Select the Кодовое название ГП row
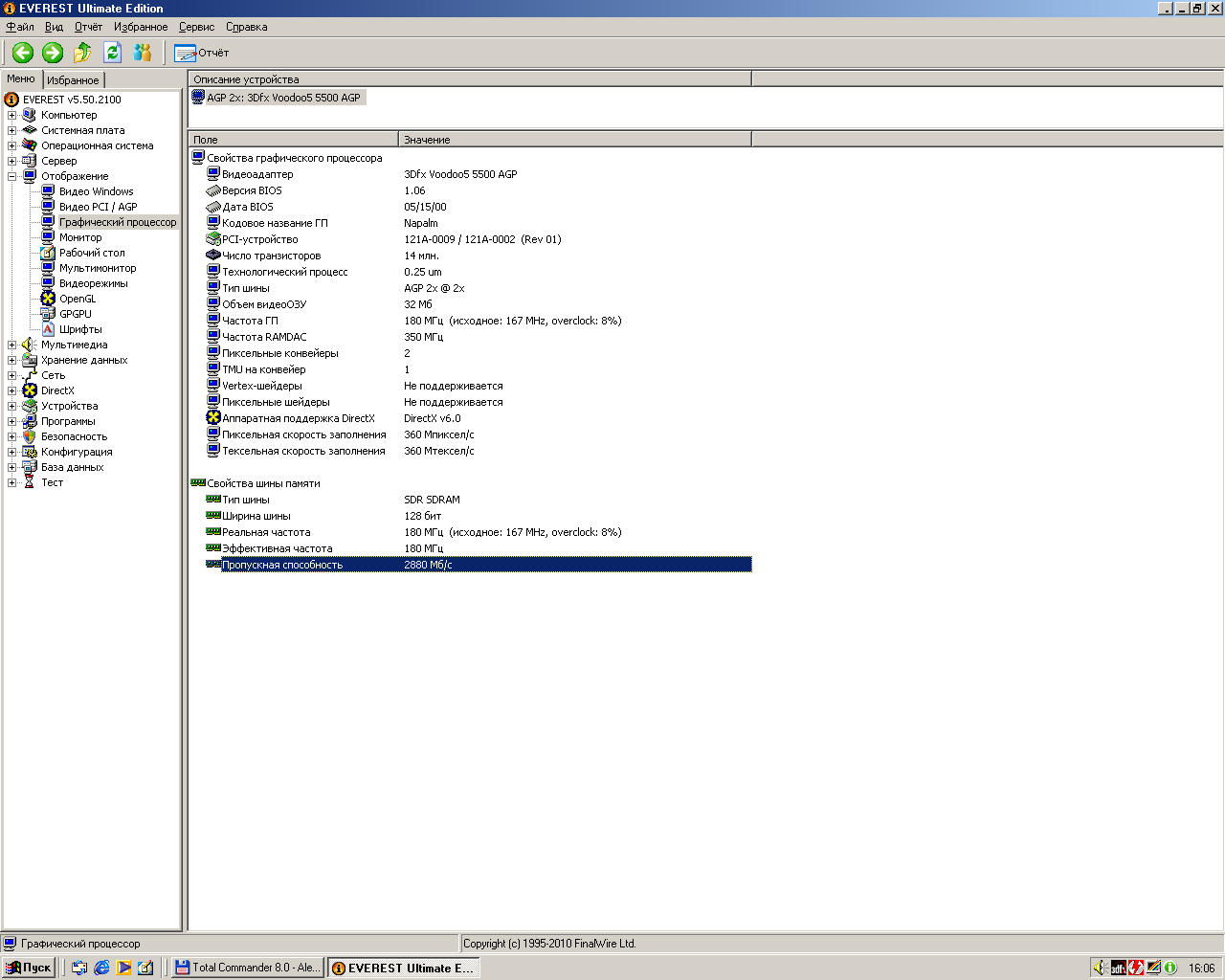This screenshot has height=980, width=1225. click(470, 223)
